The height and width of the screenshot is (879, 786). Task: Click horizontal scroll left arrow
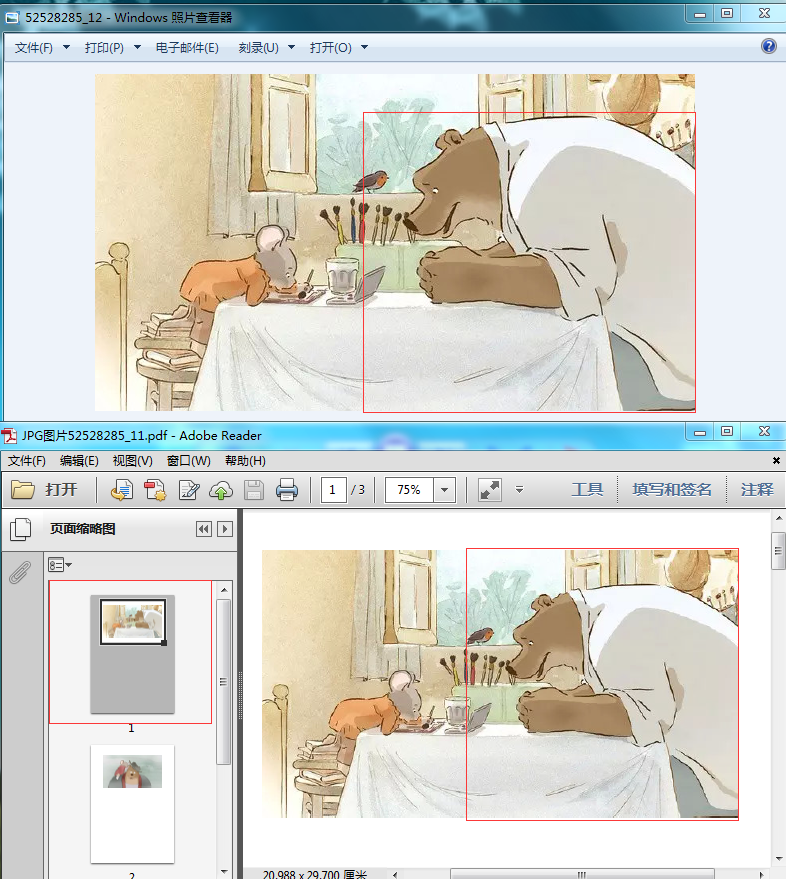(395, 875)
